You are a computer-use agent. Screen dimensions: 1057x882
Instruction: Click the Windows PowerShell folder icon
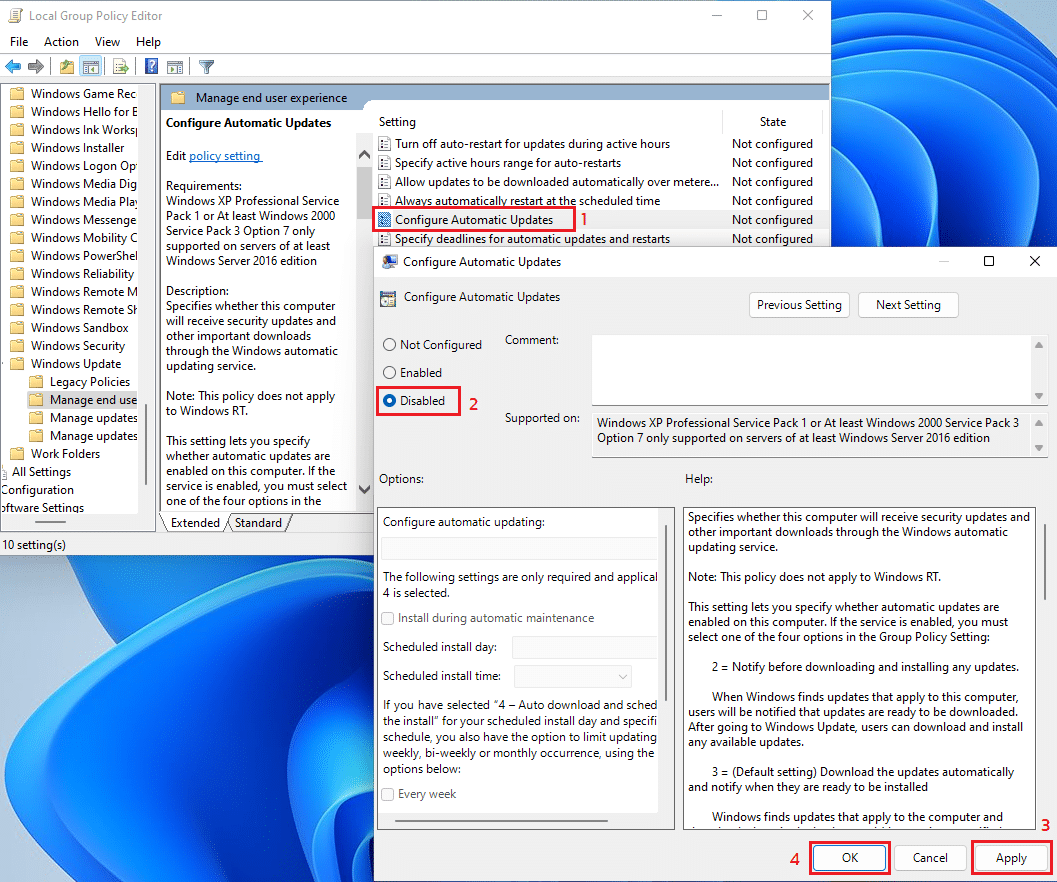(18, 256)
